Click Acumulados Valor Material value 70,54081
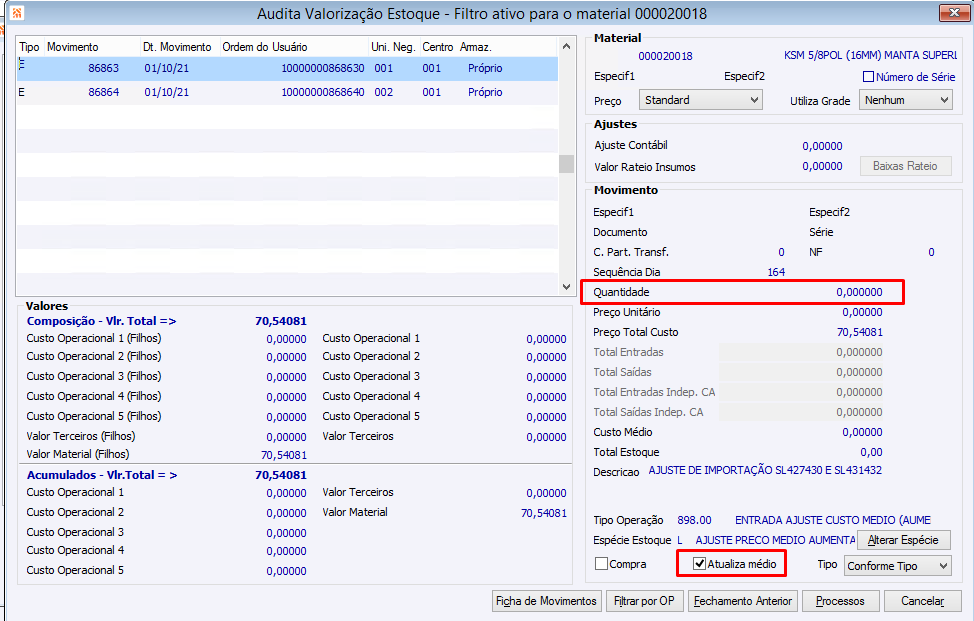 (x=544, y=513)
